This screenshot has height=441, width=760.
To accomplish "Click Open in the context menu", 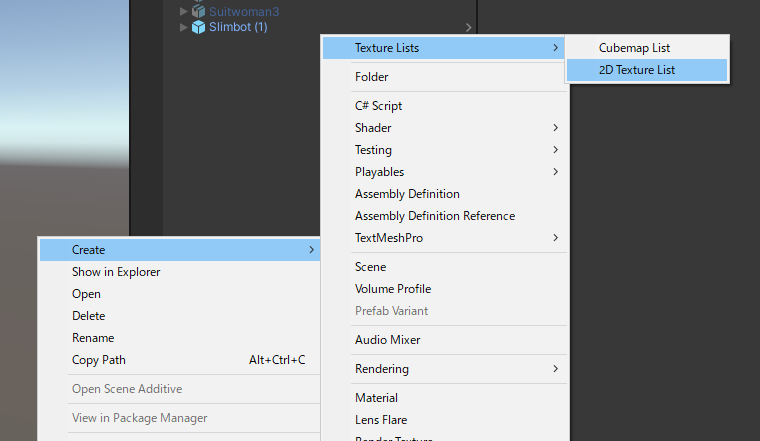I will point(180,294).
